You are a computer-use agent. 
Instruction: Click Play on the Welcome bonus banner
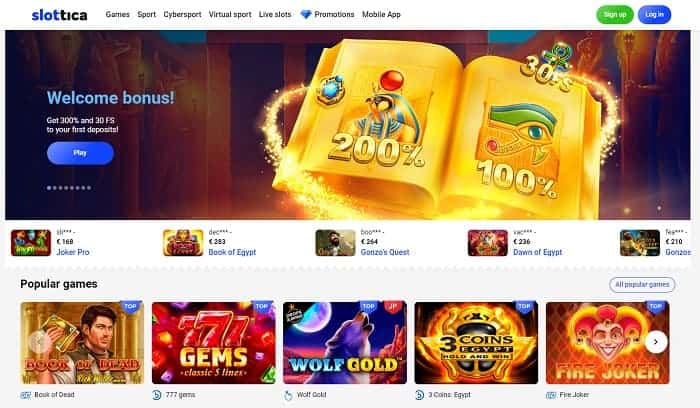80,153
